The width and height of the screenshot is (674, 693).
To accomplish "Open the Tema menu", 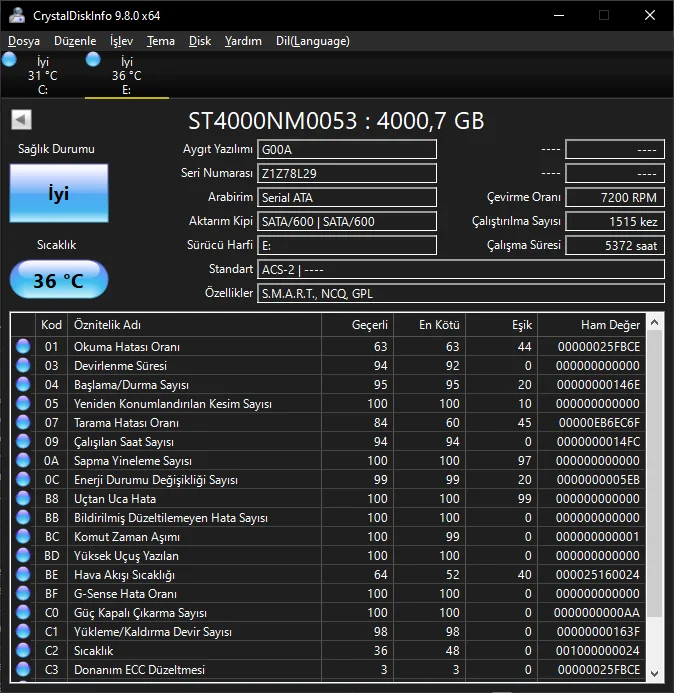I will (x=161, y=41).
